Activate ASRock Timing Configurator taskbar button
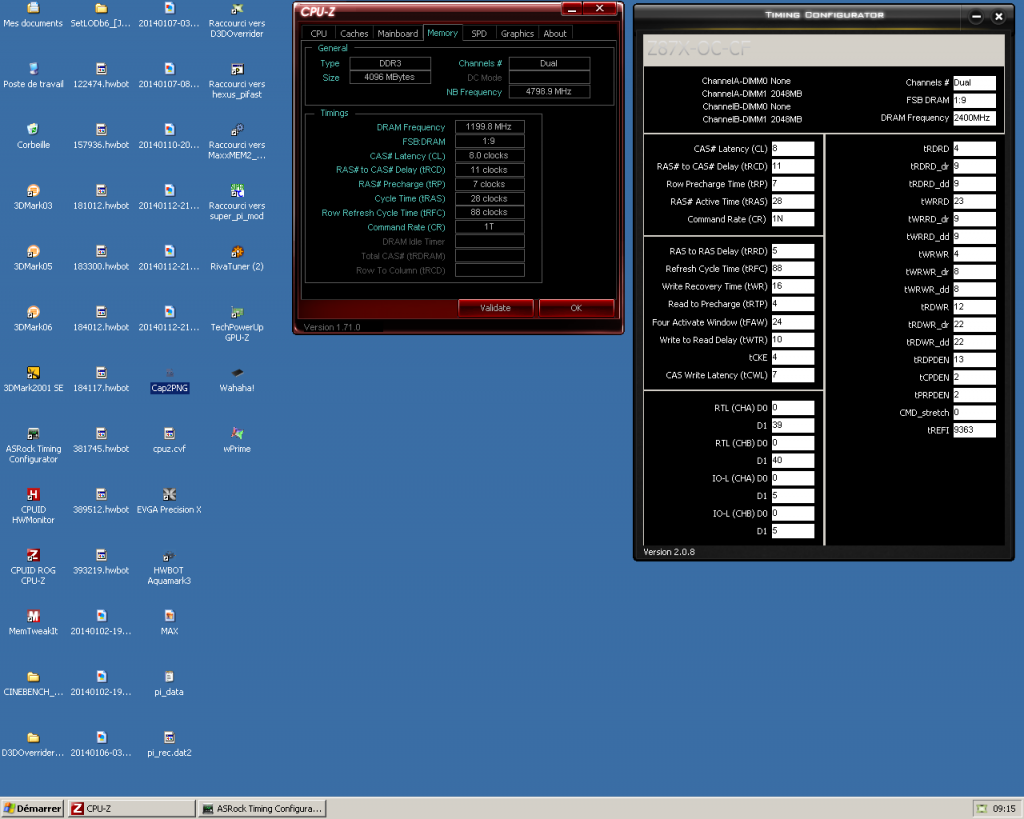The height and width of the screenshot is (819, 1024). (x=263, y=809)
